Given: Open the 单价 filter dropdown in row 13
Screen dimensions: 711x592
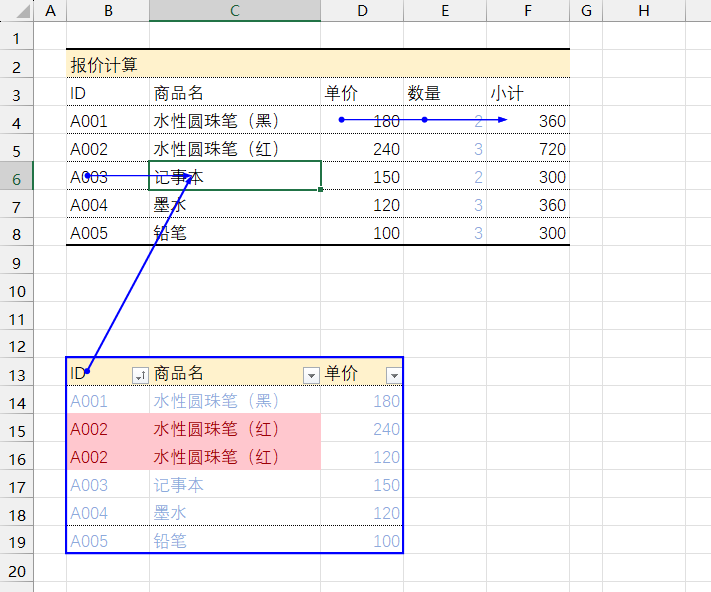Looking at the screenshot, I should point(394,375).
